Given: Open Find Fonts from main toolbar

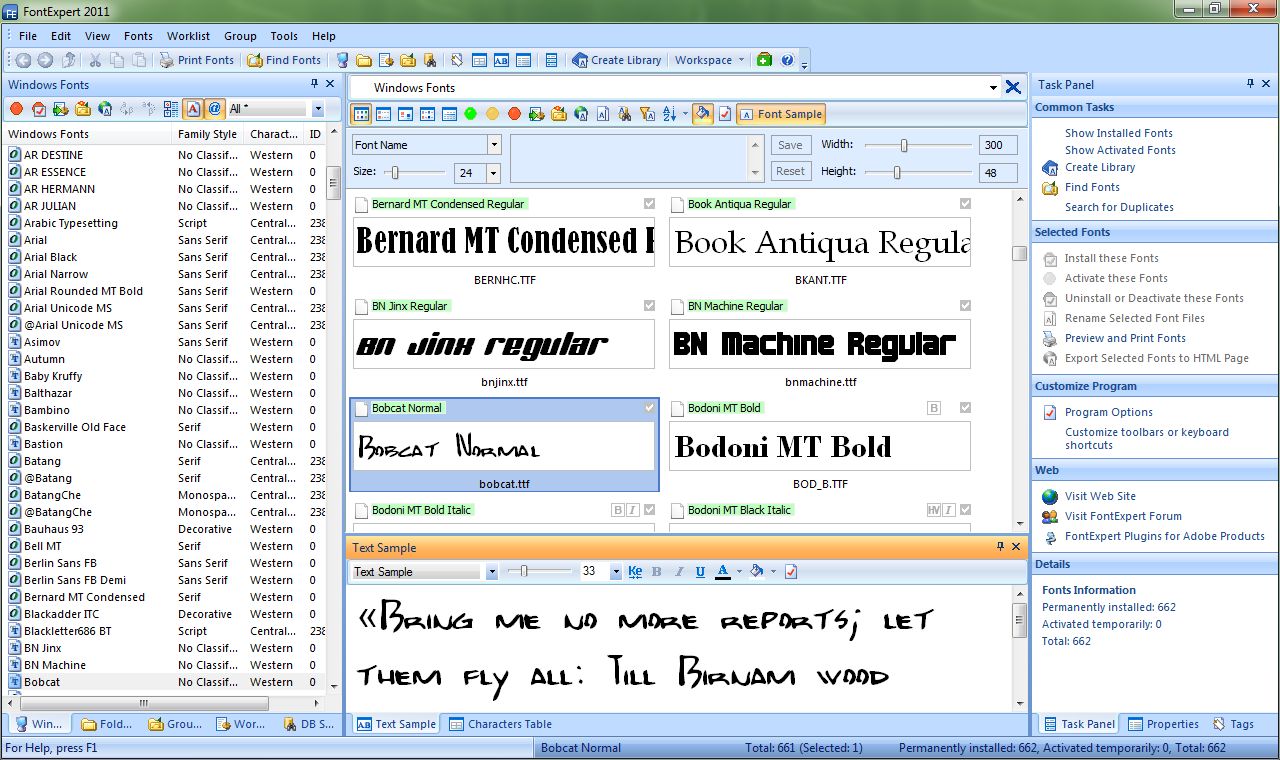Looking at the screenshot, I should click(284, 60).
